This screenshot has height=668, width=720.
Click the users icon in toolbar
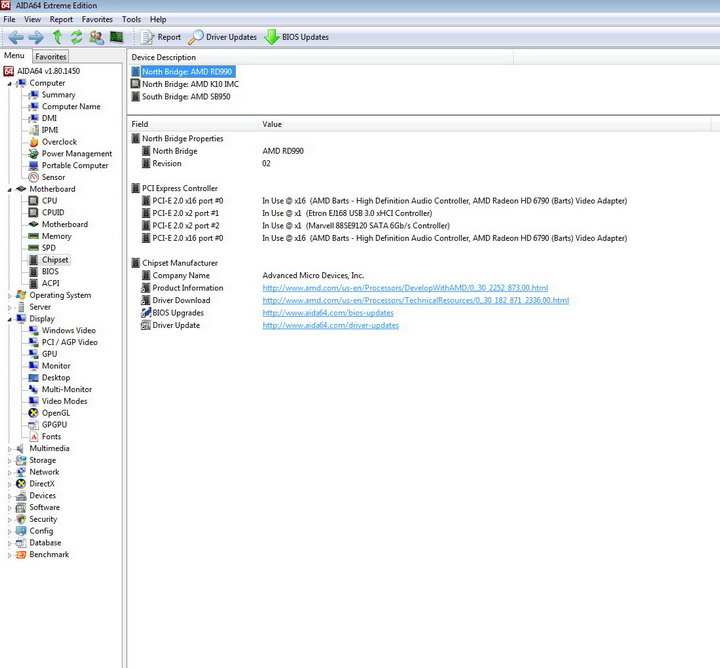click(x=96, y=37)
